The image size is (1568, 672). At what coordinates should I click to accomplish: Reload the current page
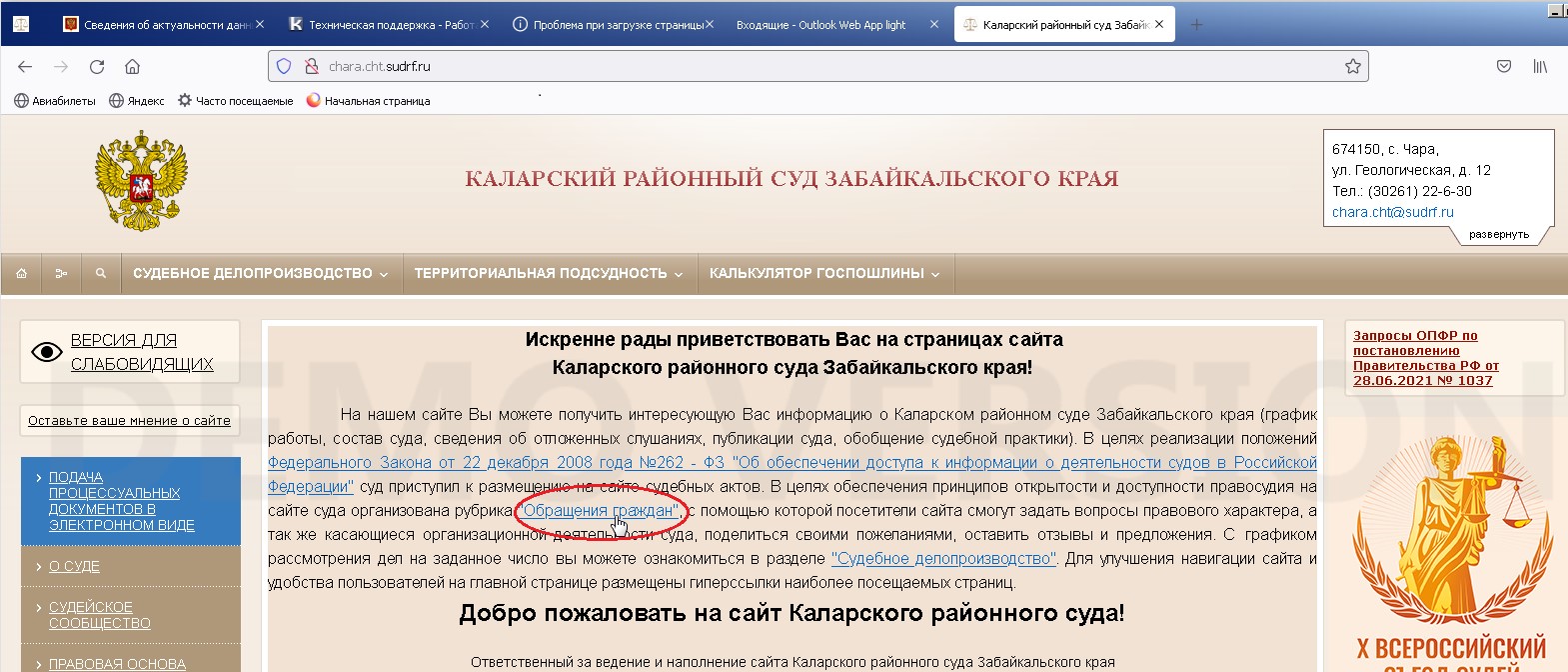[97, 66]
